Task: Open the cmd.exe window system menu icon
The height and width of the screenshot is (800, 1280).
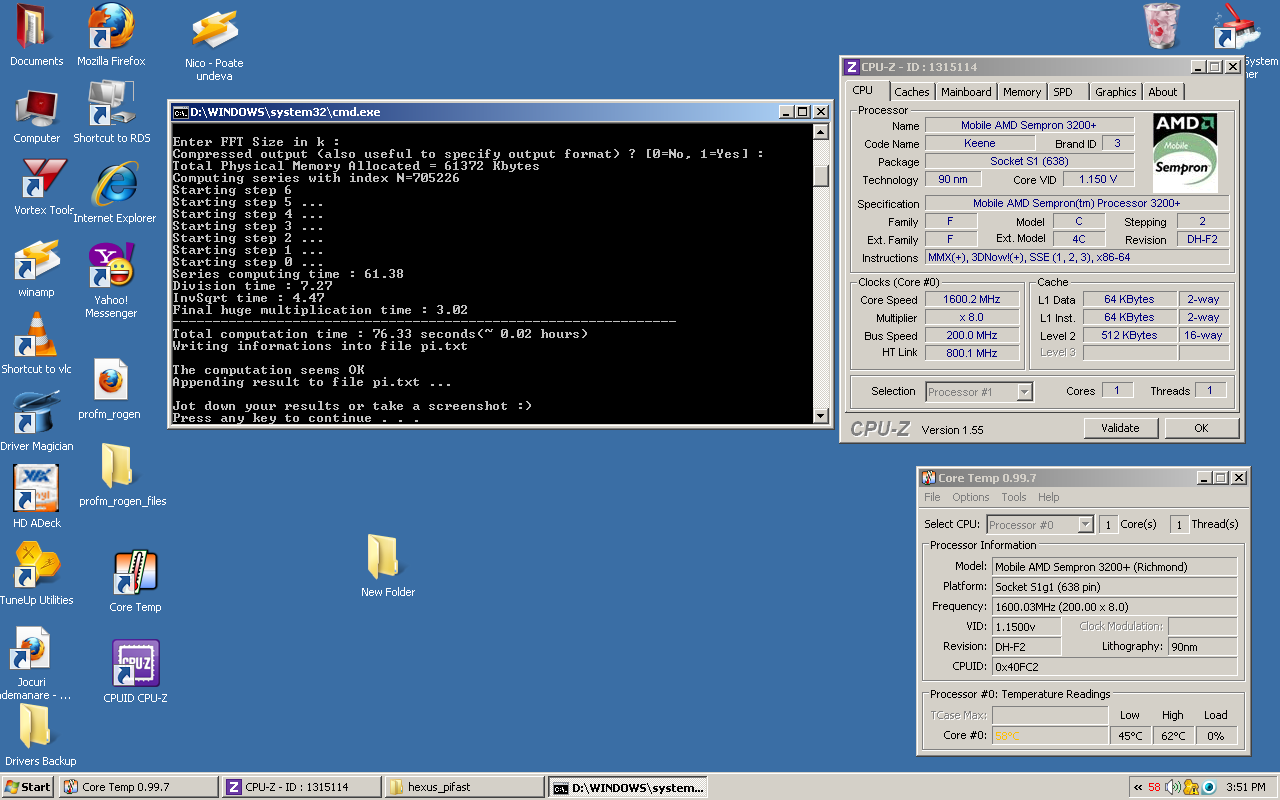Action: pos(180,112)
